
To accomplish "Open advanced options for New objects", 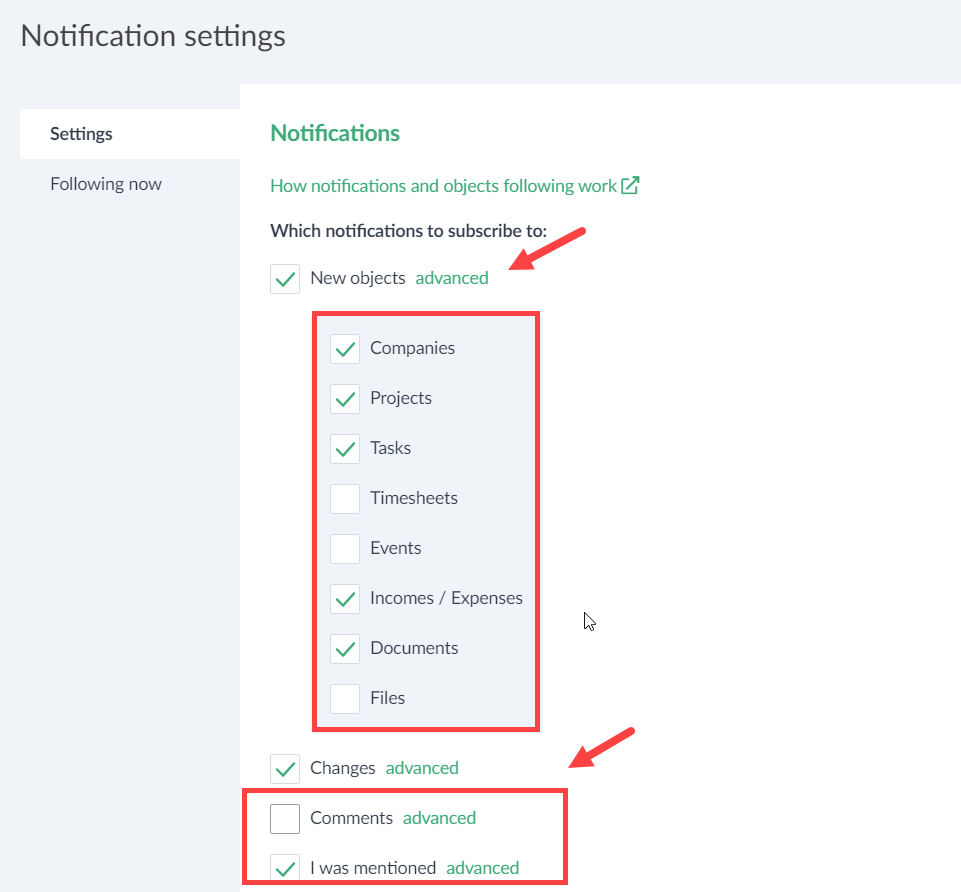I will point(451,278).
